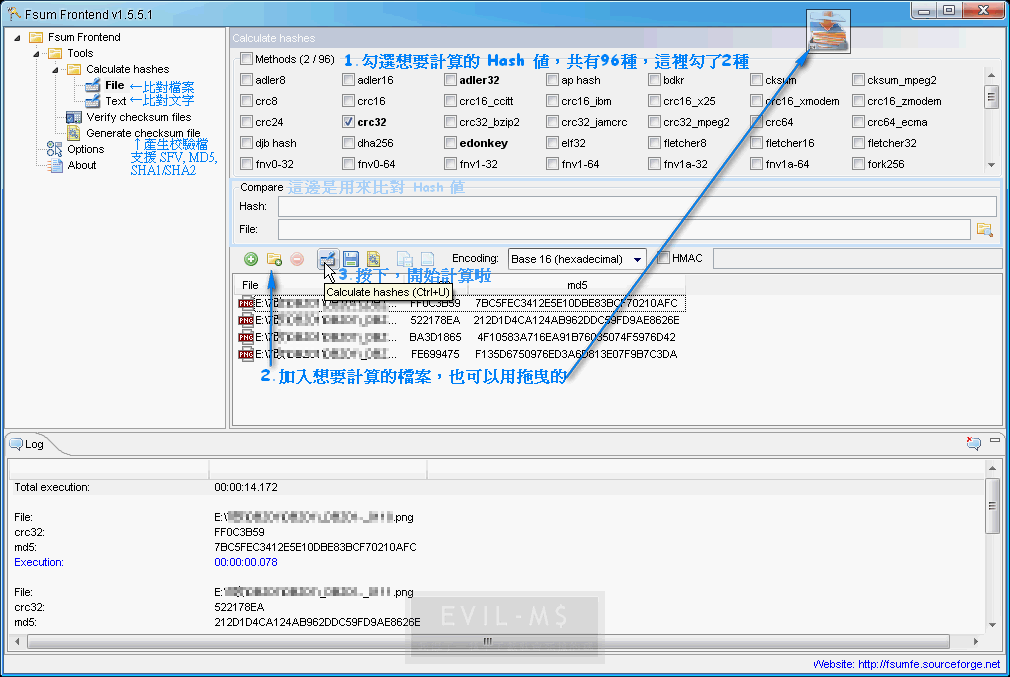Click the Tools folder icon in tree
1010x677 pixels.
55,53
